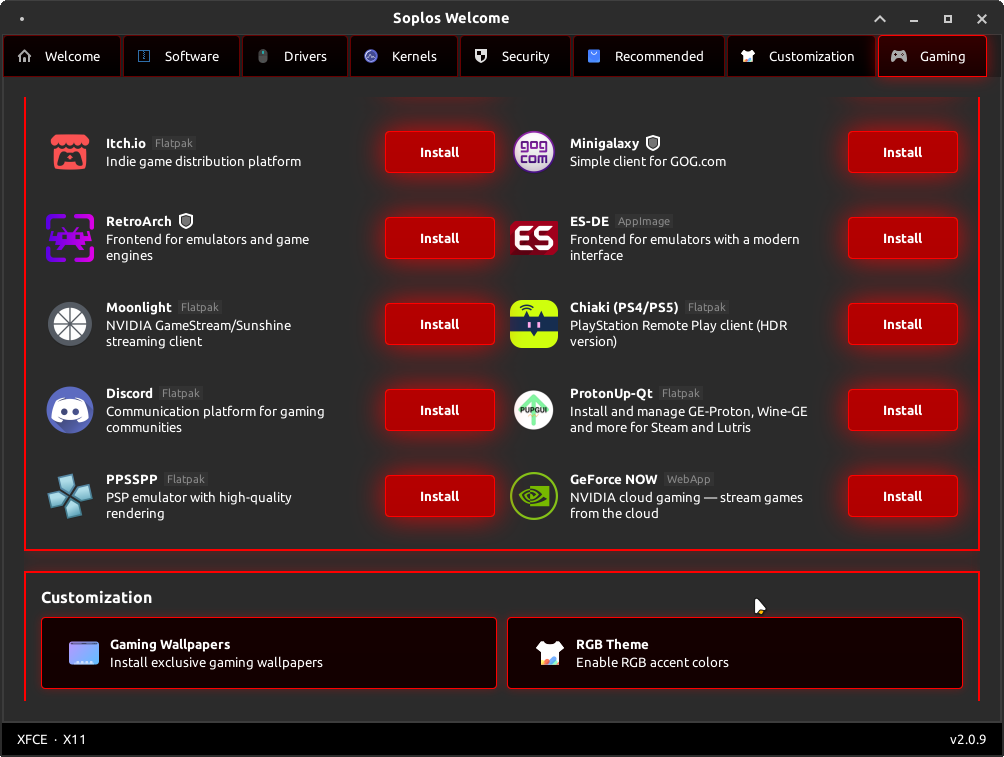Click the shield badge beside Minigalaxy
This screenshot has width=1004, height=757.
(652, 143)
